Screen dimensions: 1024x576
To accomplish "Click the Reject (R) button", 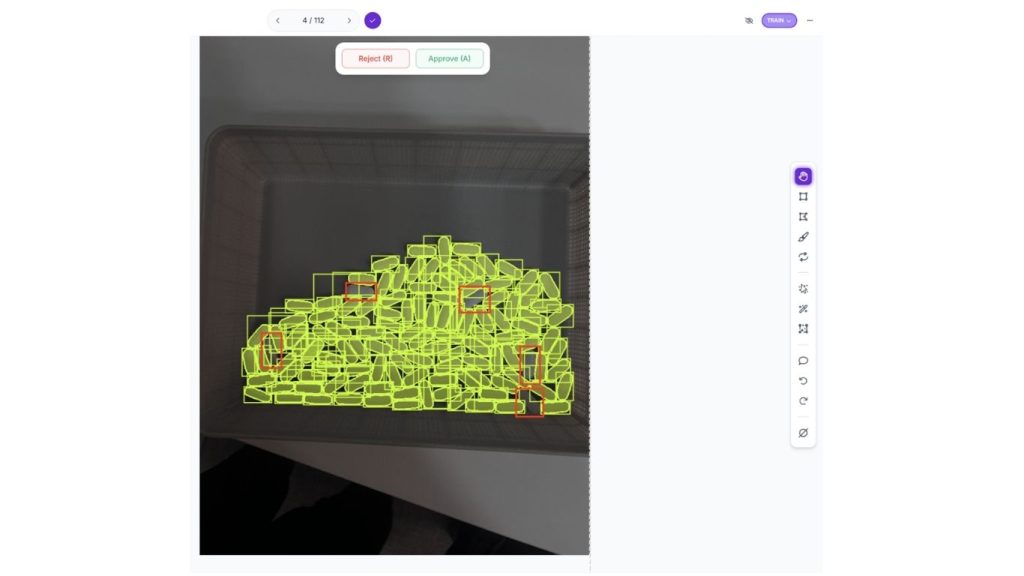I will point(376,59).
